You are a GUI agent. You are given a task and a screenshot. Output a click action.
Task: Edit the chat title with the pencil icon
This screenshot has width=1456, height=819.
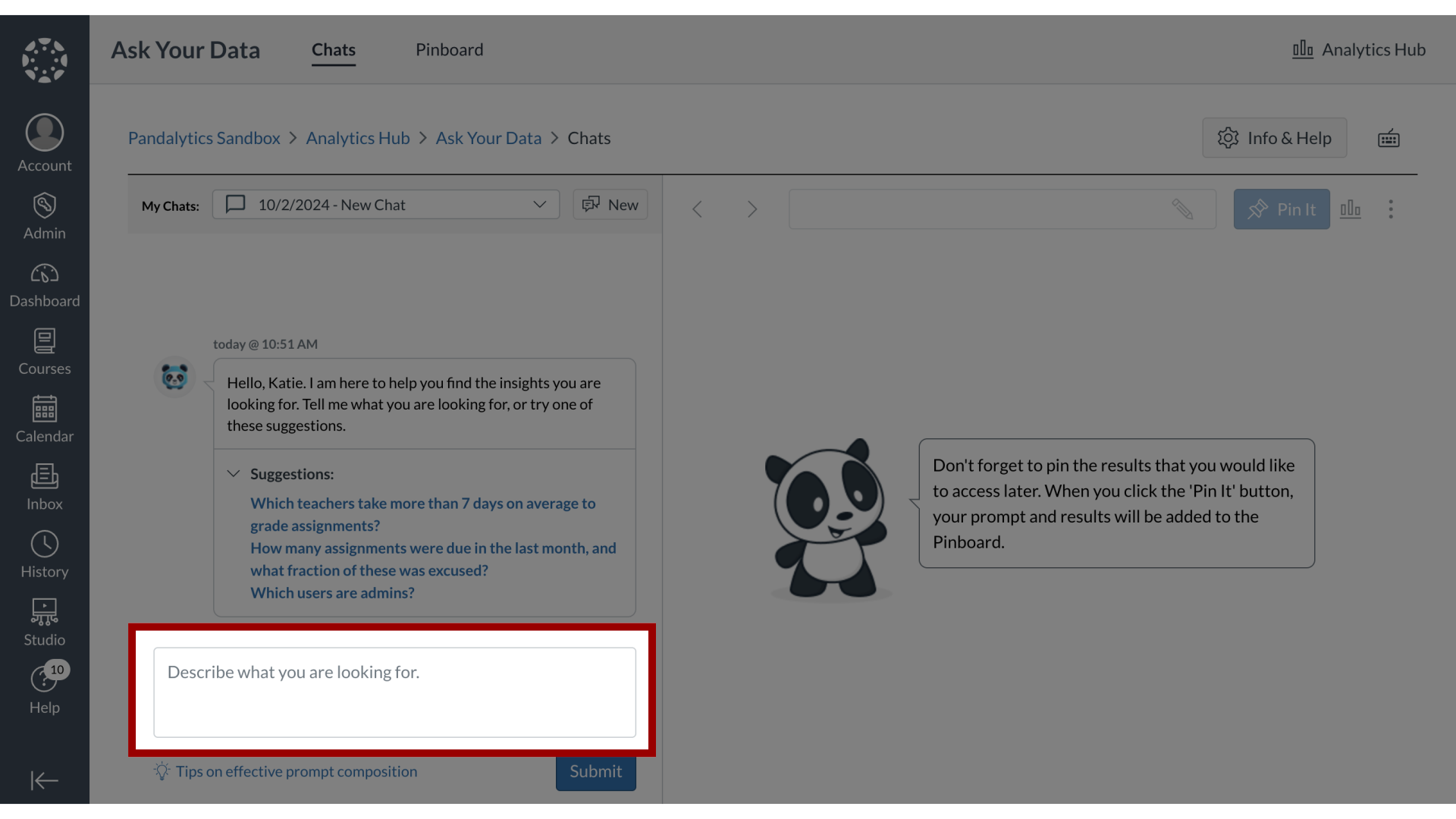1184,209
